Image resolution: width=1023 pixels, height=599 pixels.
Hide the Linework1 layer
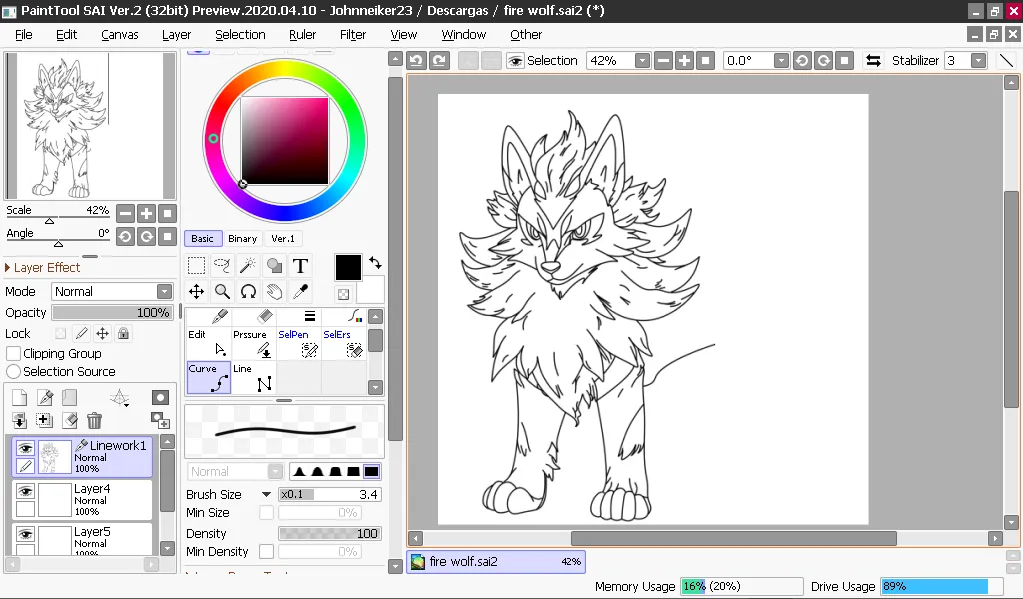click(25, 448)
